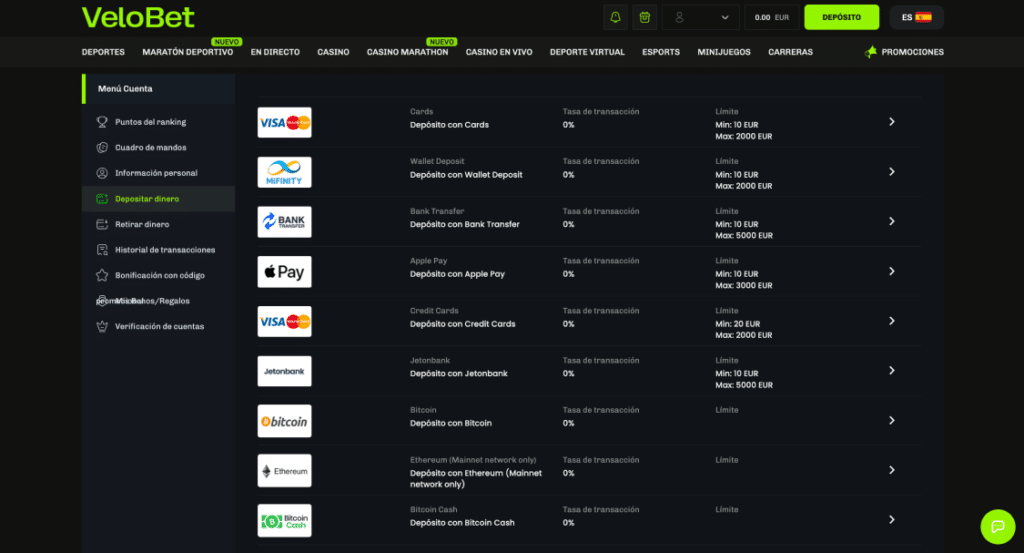This screenshot has height=553, width=1024.
Task: Open the gift box icon in header
Action: [645, 18]
